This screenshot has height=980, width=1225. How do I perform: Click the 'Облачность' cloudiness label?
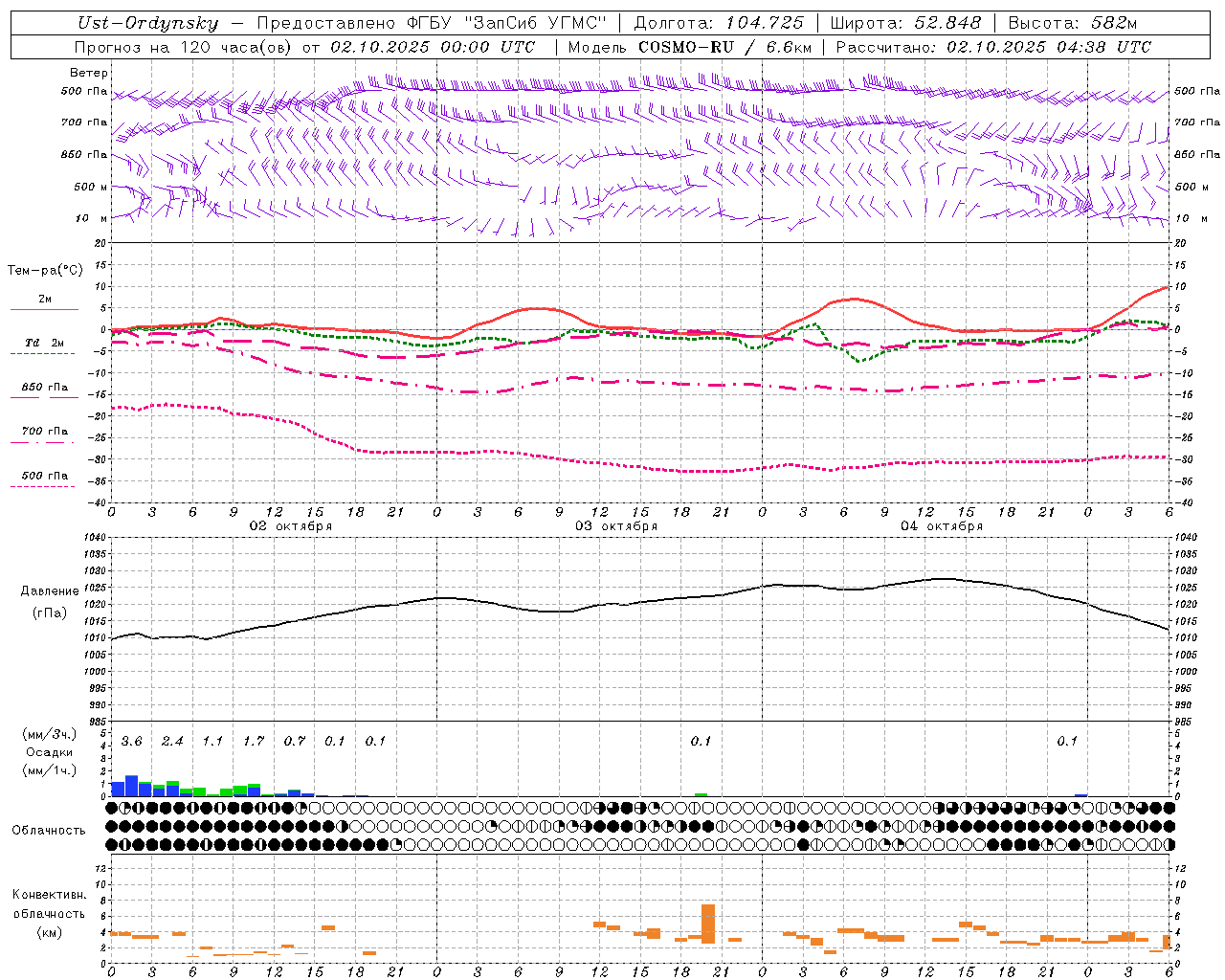click(49, 831)
